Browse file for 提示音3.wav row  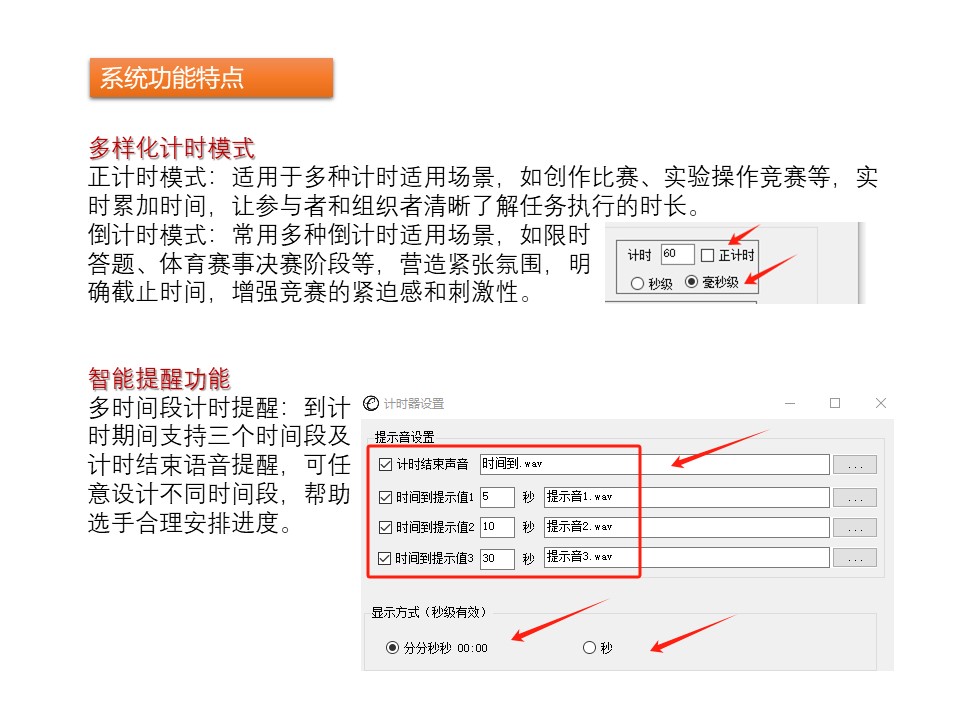click(x=855, y=557)
